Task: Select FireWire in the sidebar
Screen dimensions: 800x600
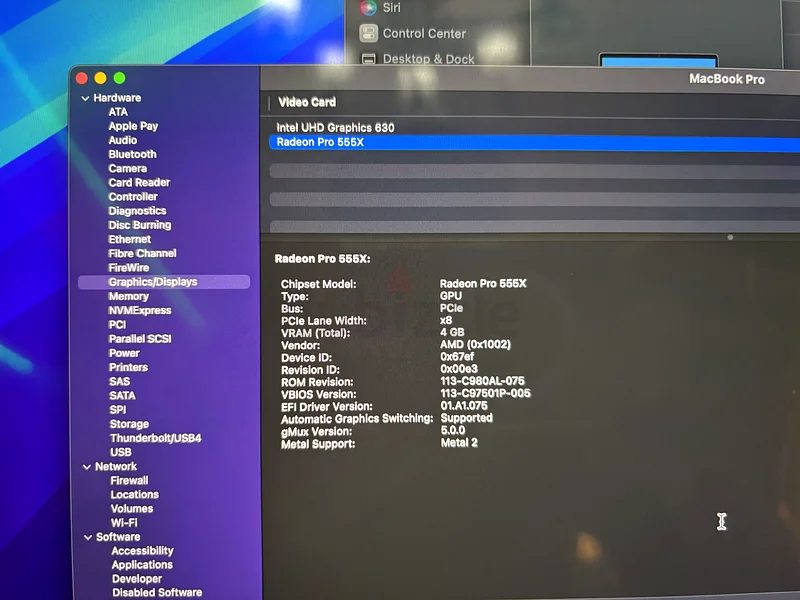Action: coord(129,268)
